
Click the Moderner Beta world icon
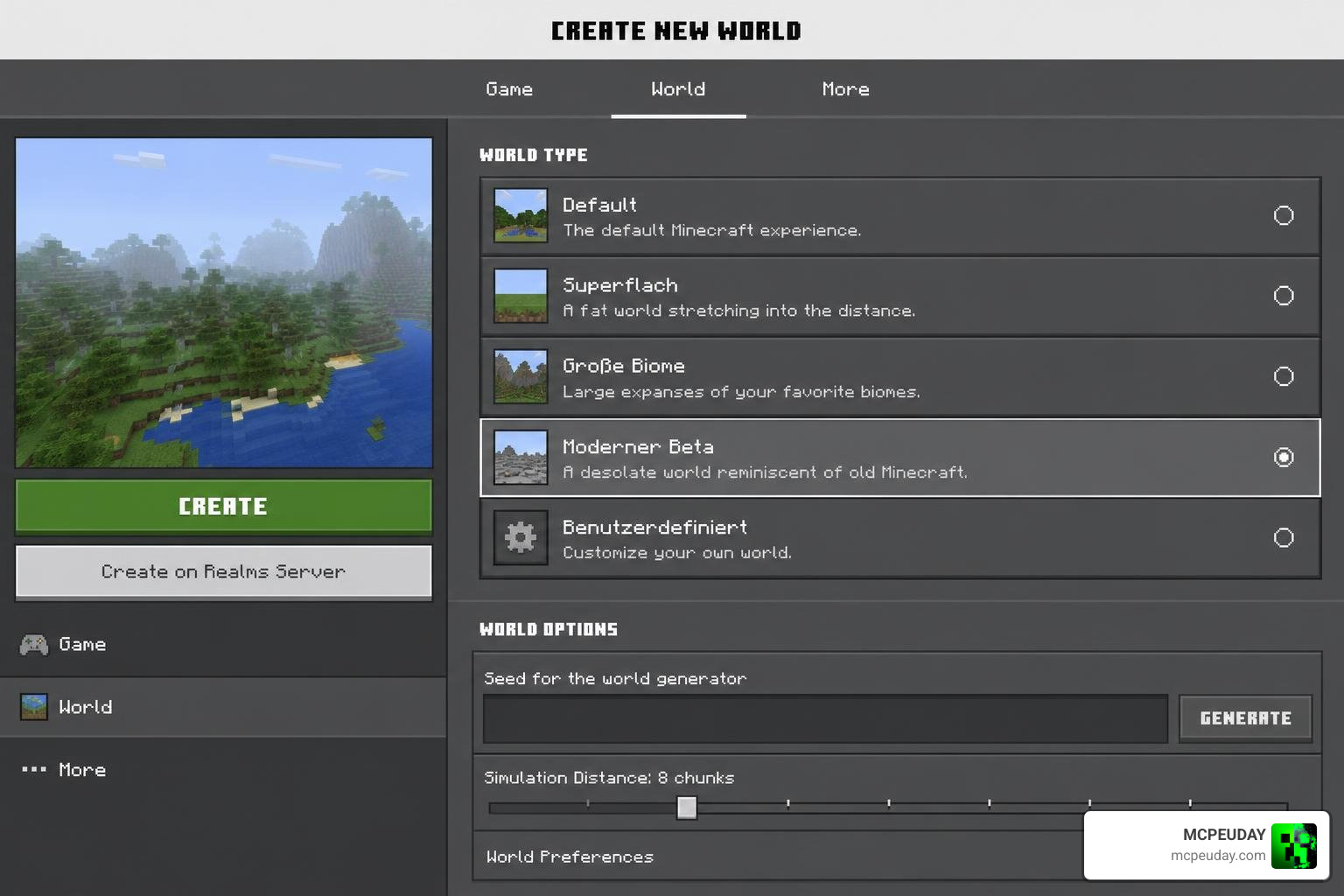point(521,457)
